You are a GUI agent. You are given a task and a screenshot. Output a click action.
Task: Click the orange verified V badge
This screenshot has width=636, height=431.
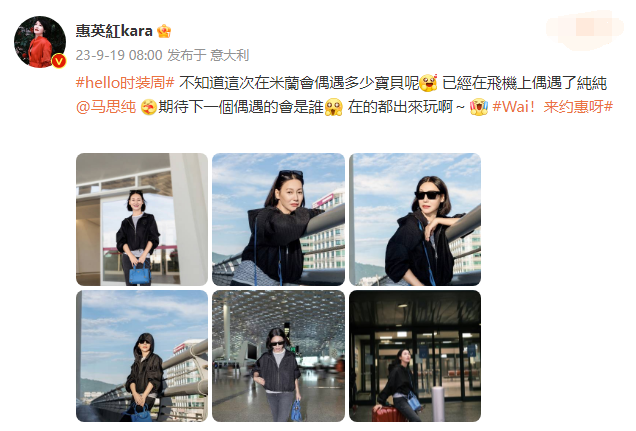(x=59, y=61)
